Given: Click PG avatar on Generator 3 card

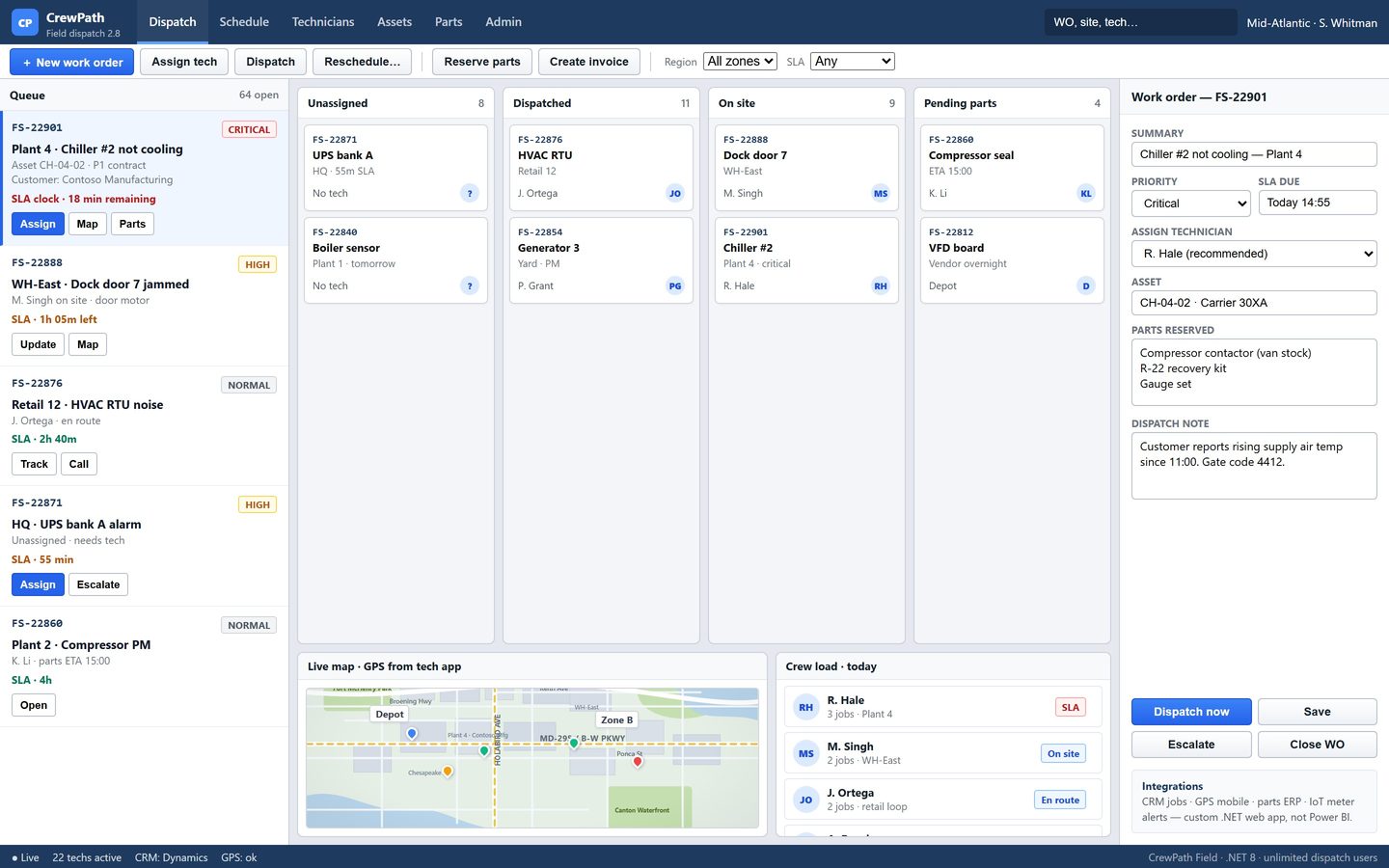Looking at the screenshot, I should coord(675,285).
